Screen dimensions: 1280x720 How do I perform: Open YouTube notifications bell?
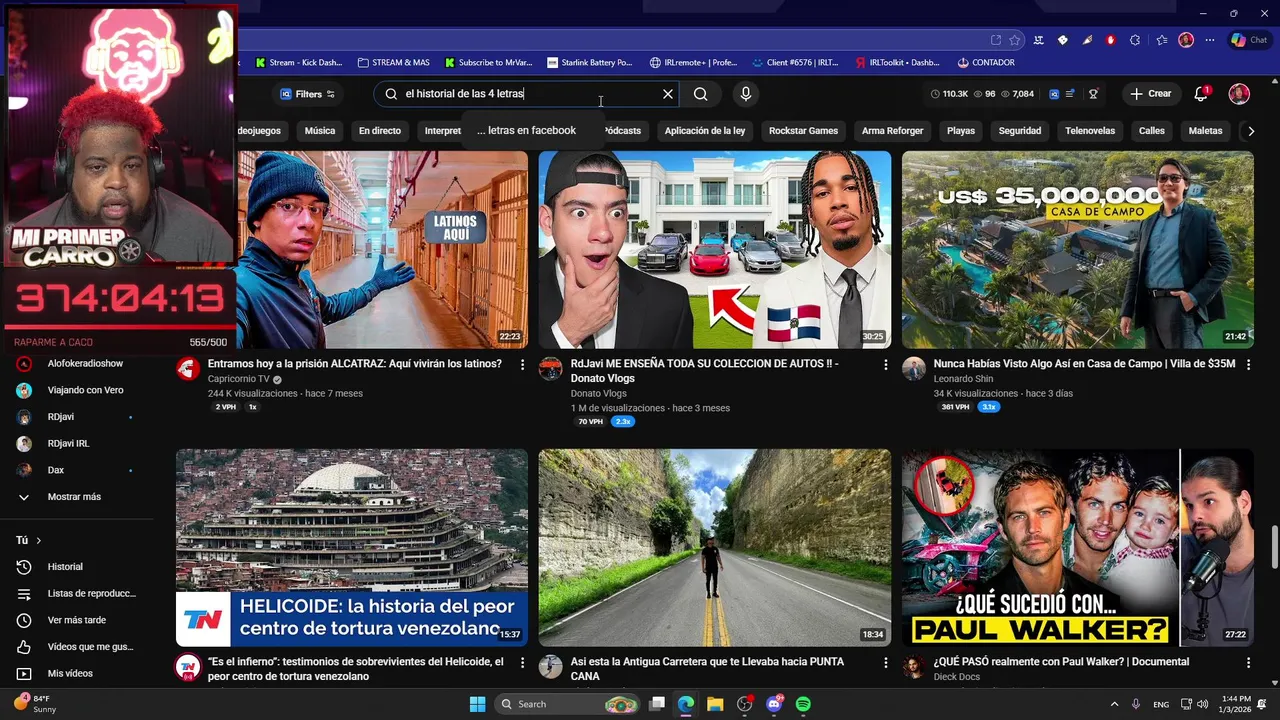tap(1201, 94)
